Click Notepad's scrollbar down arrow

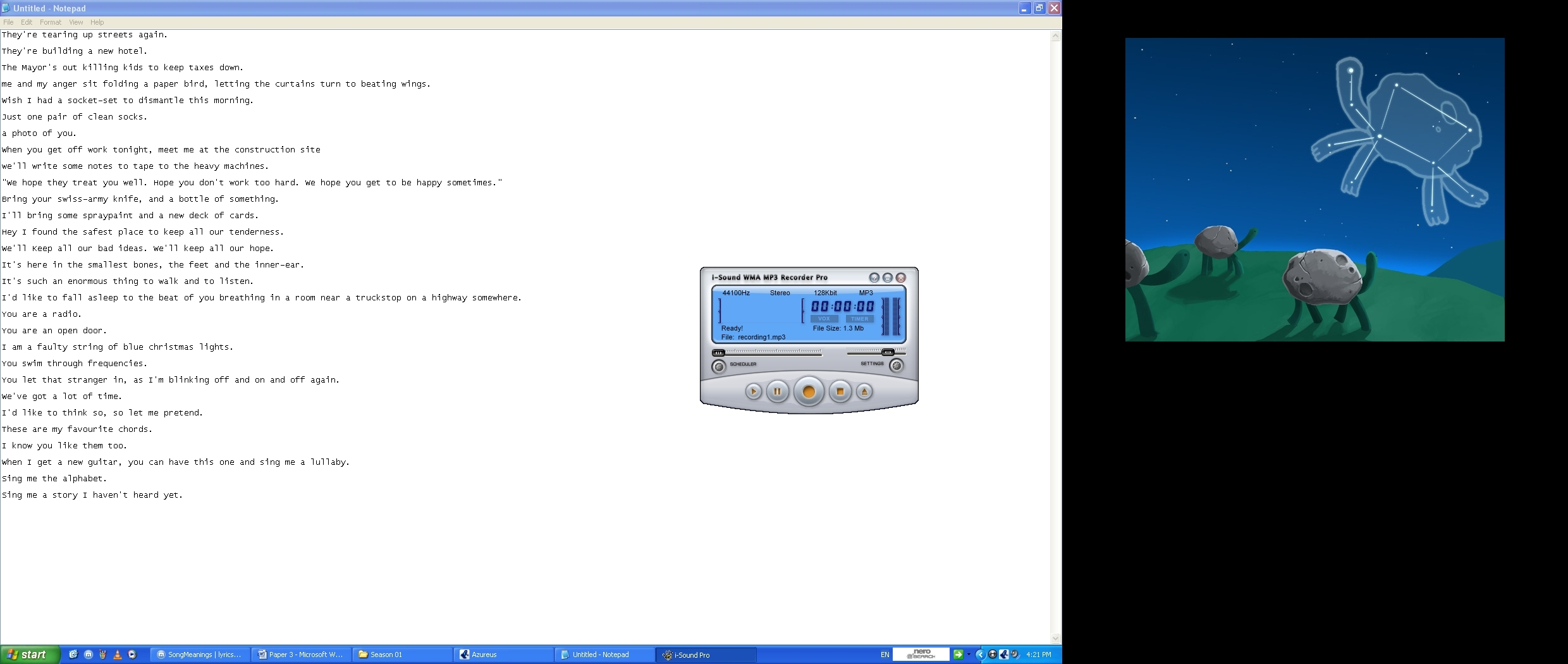click(x=1055, y=638)
